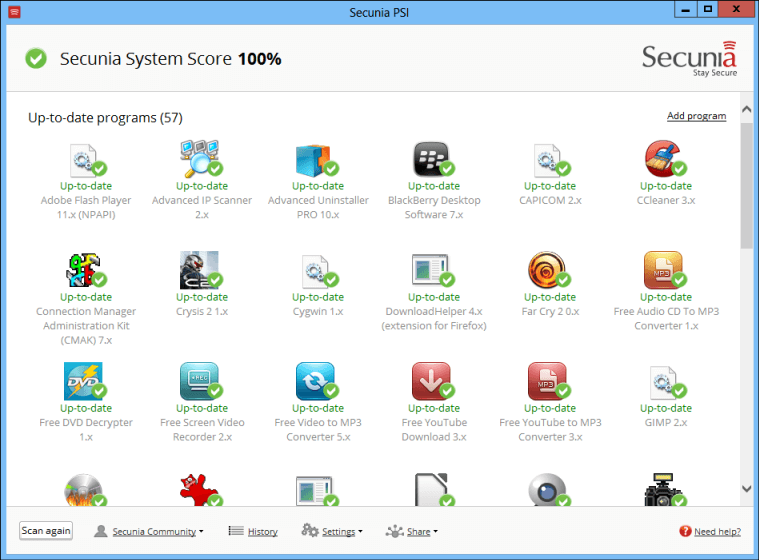Open the Free YouTube Download icon
The height and width of the screenshot is (560, 759).
pyautogui.click(x=433, y=381)
